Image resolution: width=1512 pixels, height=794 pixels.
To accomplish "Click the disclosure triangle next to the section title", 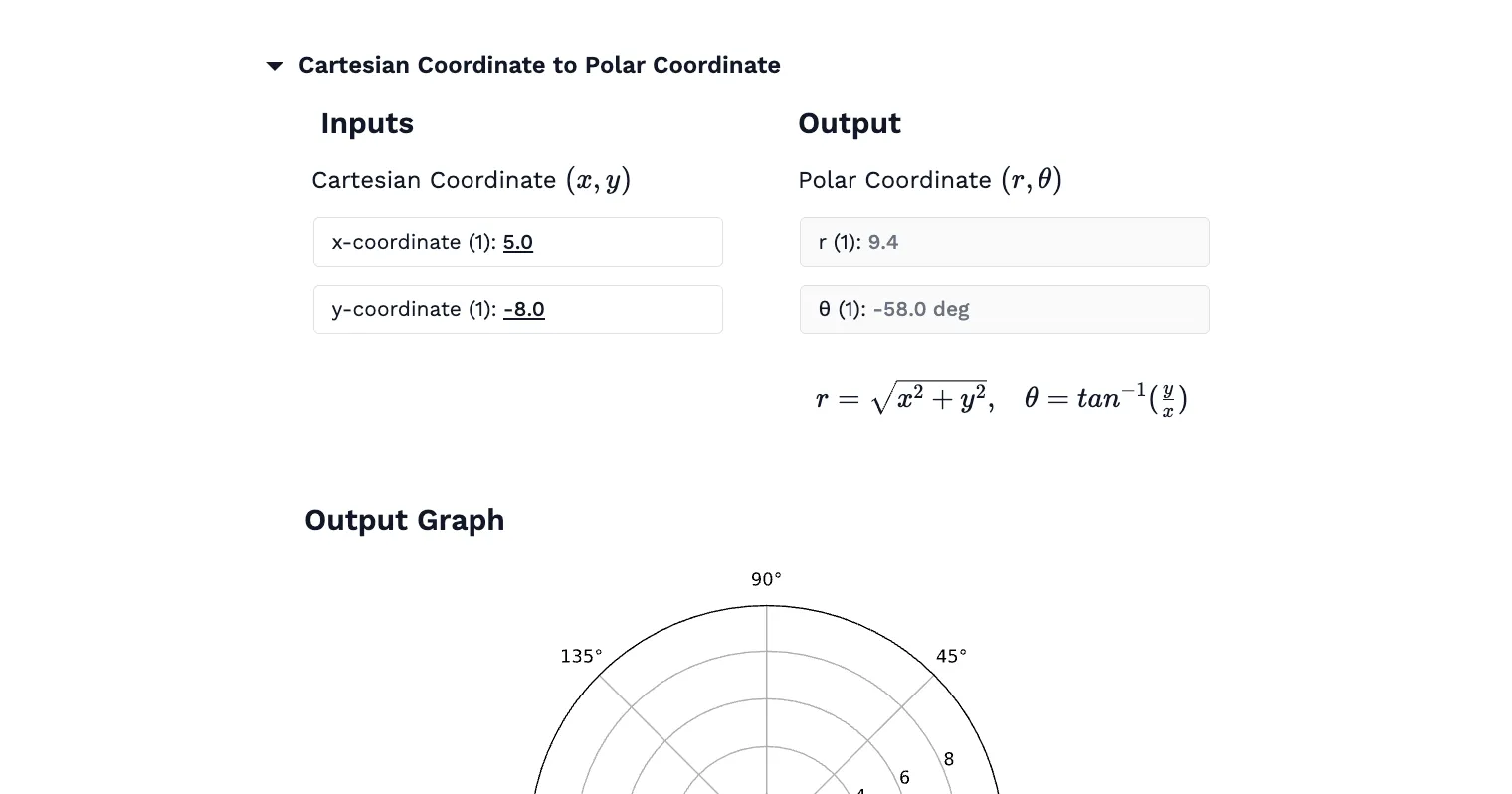I will click(275, 66).
